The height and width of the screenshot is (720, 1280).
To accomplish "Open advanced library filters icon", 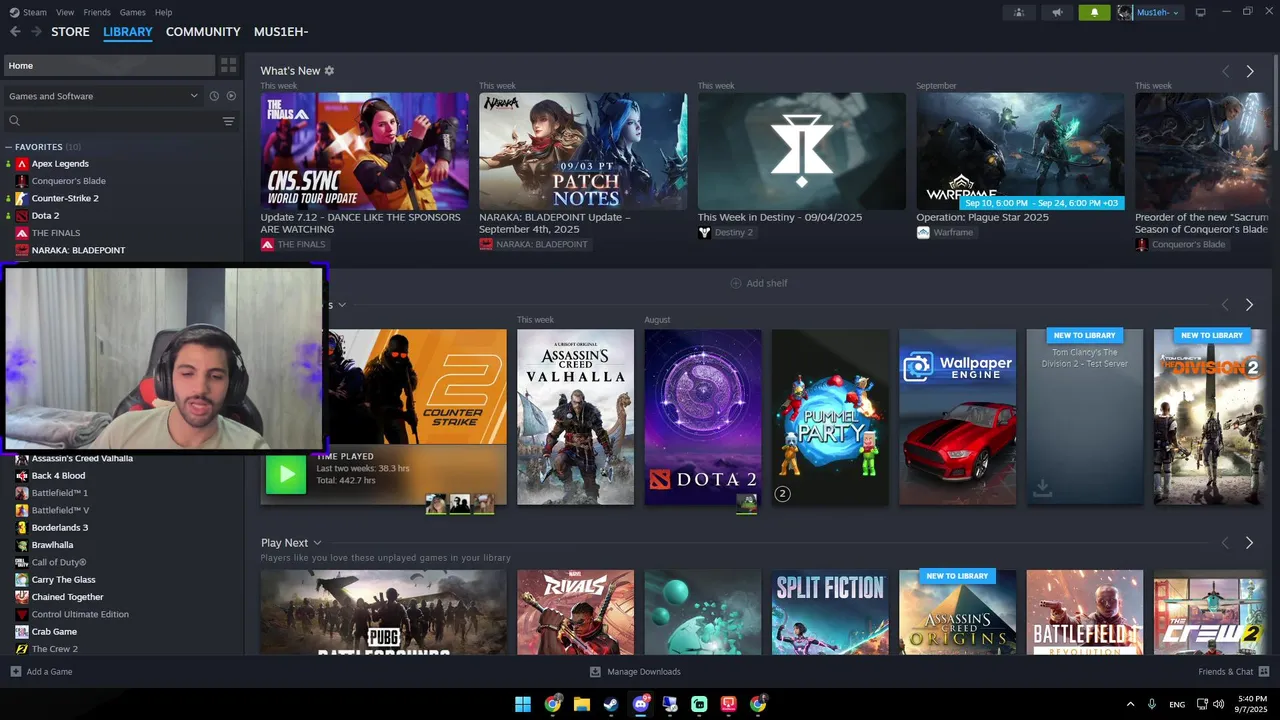I will [229, 121].
